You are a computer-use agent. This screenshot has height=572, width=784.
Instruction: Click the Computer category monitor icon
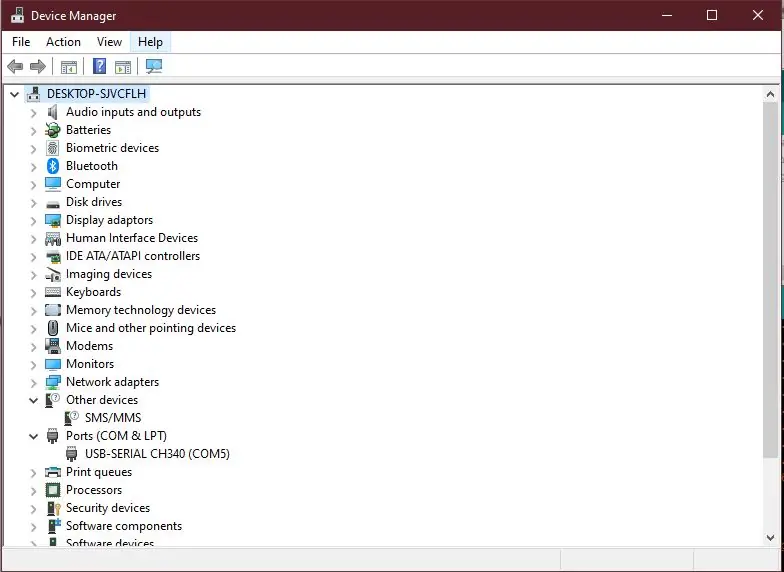[52, 184]
